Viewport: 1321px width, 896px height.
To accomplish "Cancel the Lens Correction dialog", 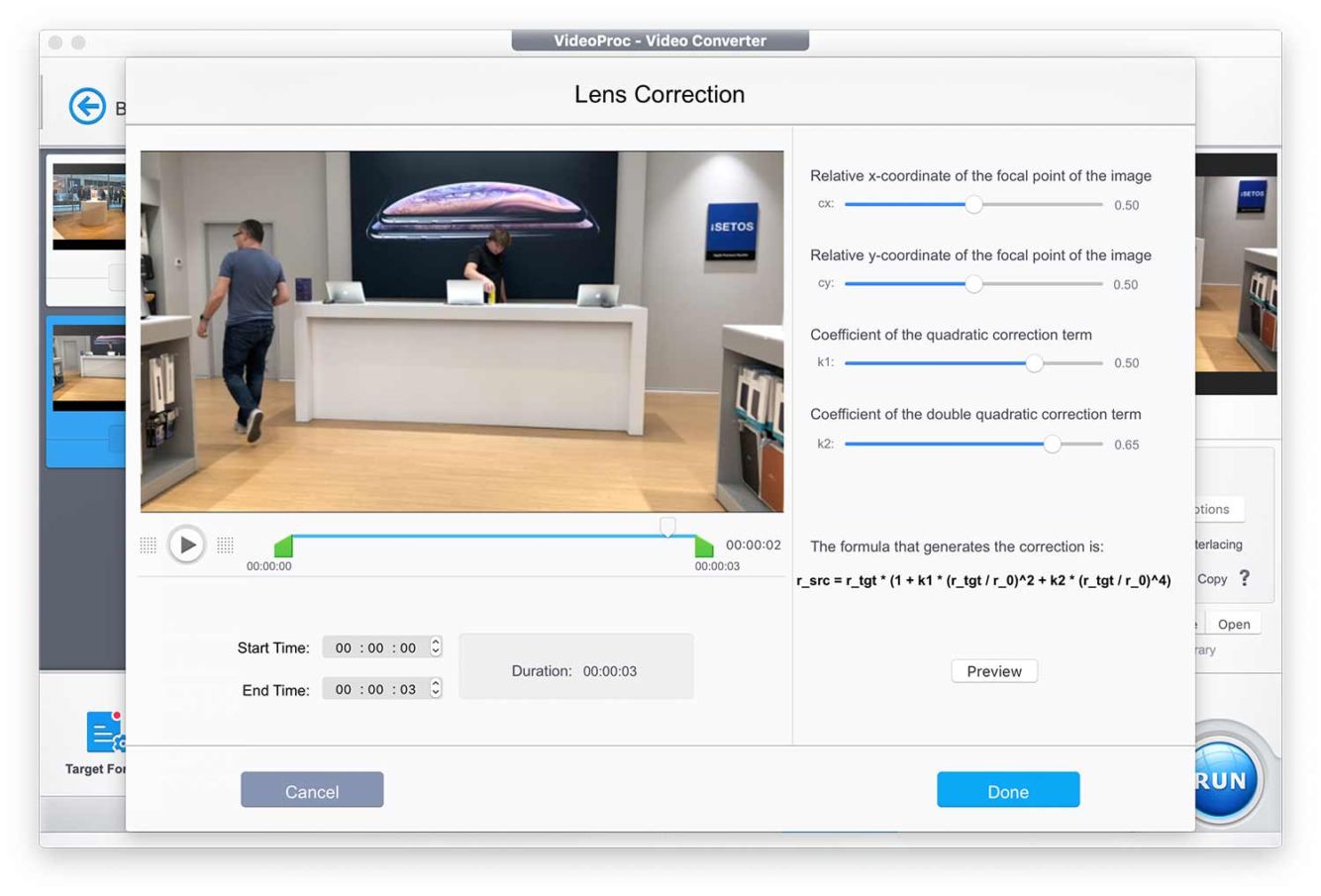I will point(312,790).
